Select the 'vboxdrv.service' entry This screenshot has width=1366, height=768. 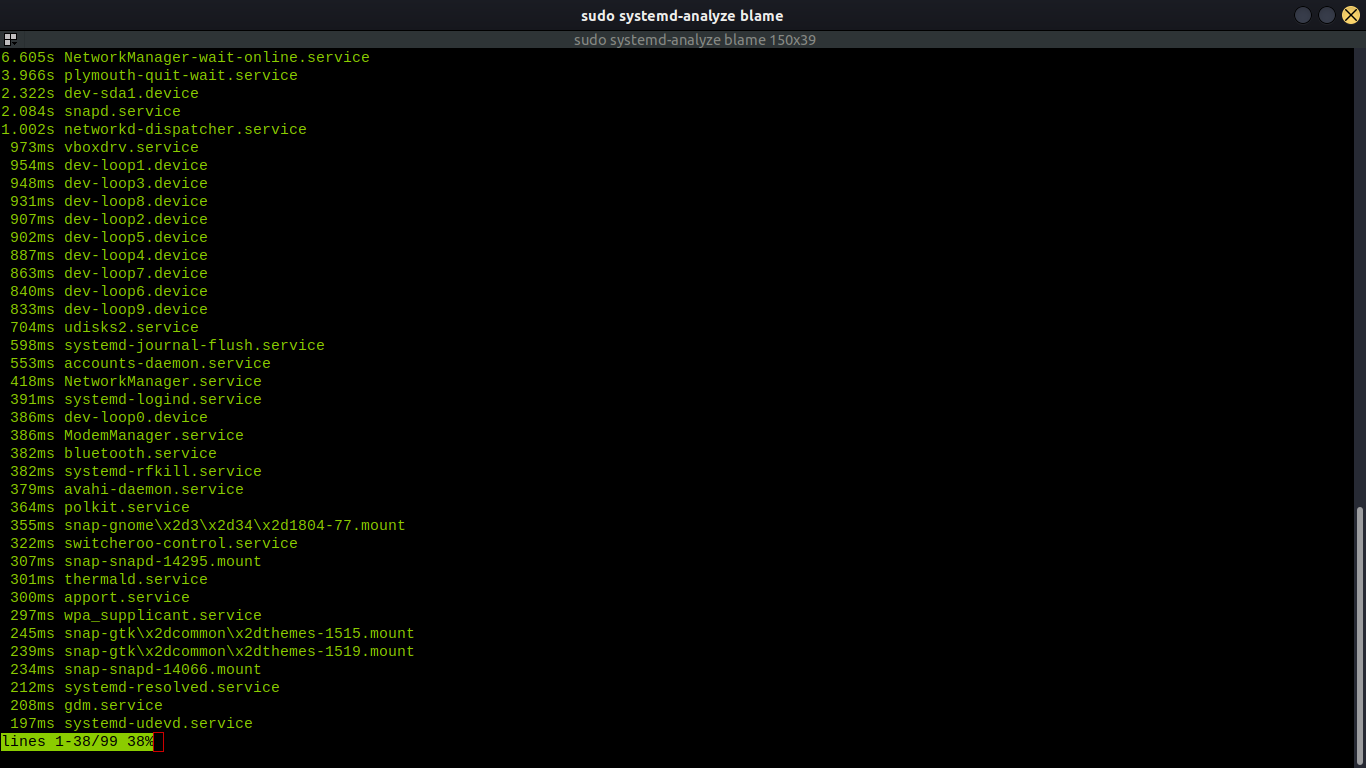[131, 148]
